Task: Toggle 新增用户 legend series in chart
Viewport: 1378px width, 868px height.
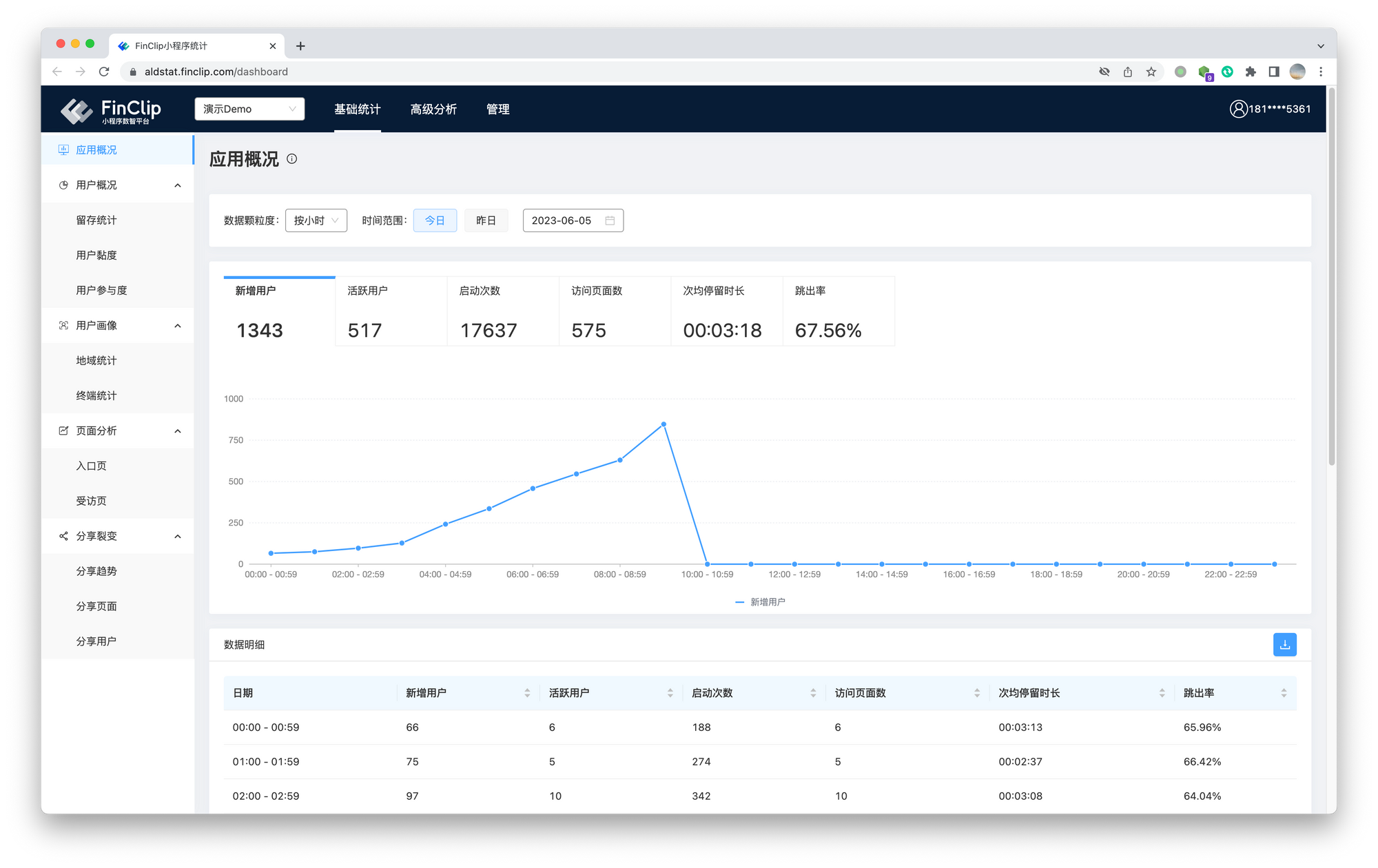Action: point(760,602)
